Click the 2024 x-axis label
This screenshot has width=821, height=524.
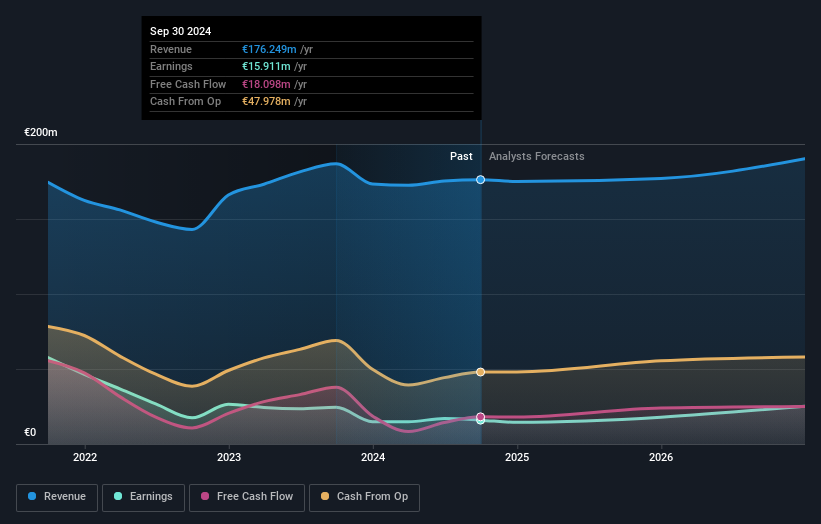(373, 457)
